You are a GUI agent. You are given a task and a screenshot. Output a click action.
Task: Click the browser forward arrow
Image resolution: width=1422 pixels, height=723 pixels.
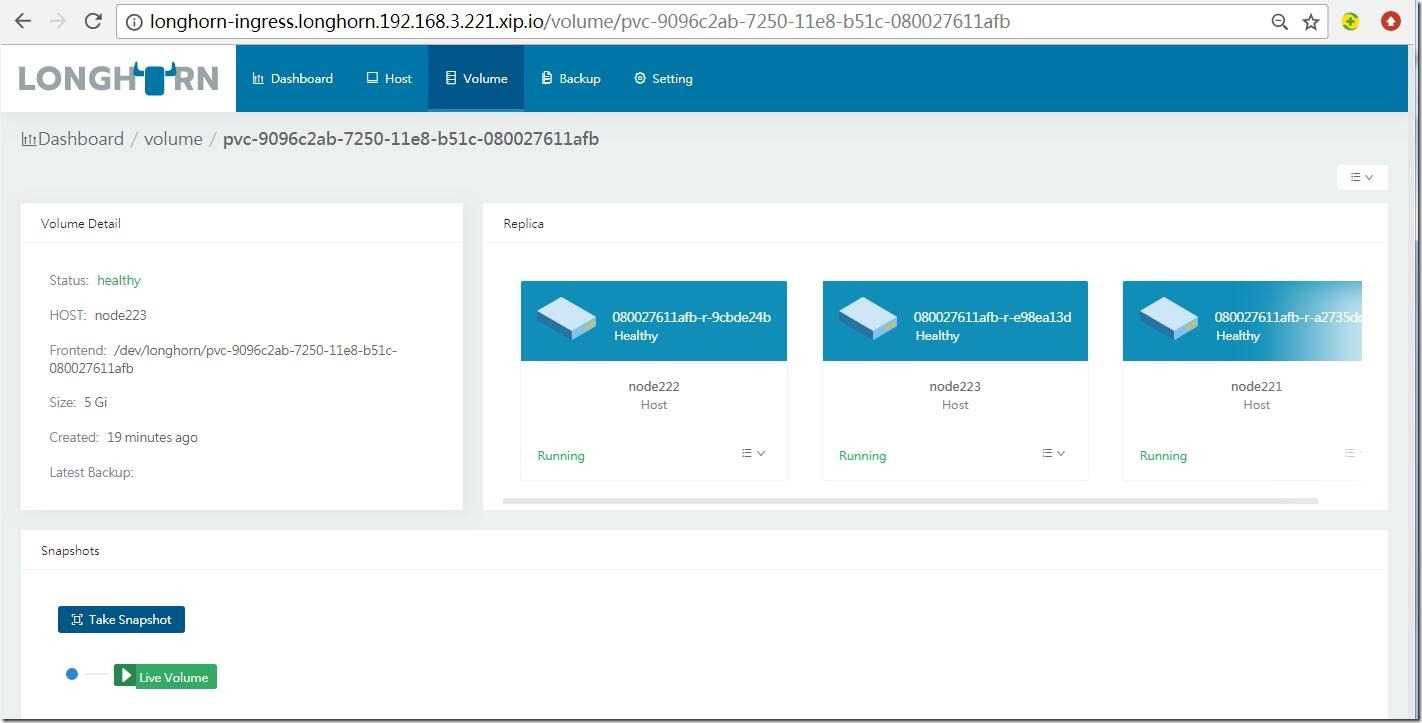coord(58,21)
